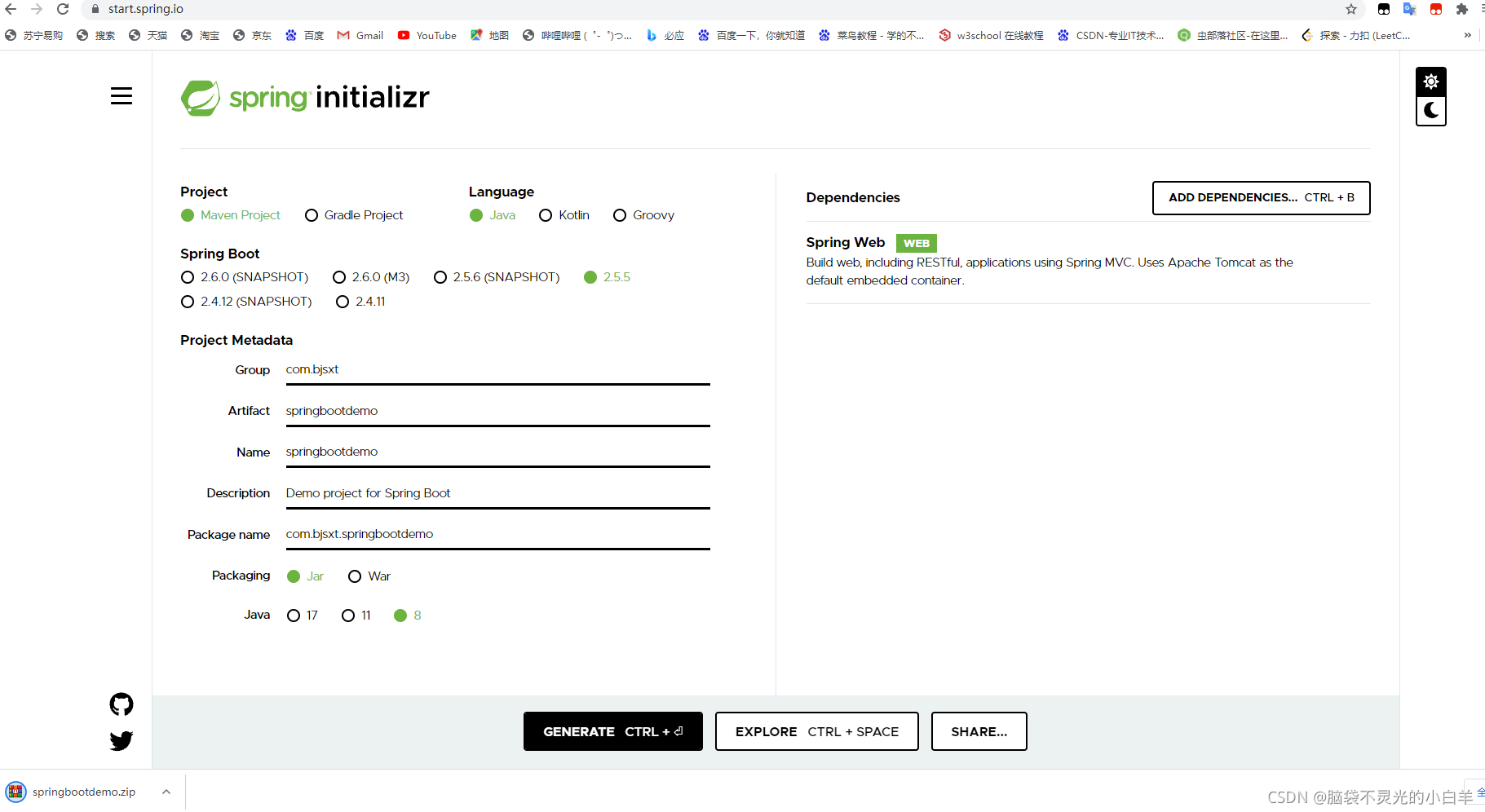Focus the Artifact input field

[x=497, y=412]
